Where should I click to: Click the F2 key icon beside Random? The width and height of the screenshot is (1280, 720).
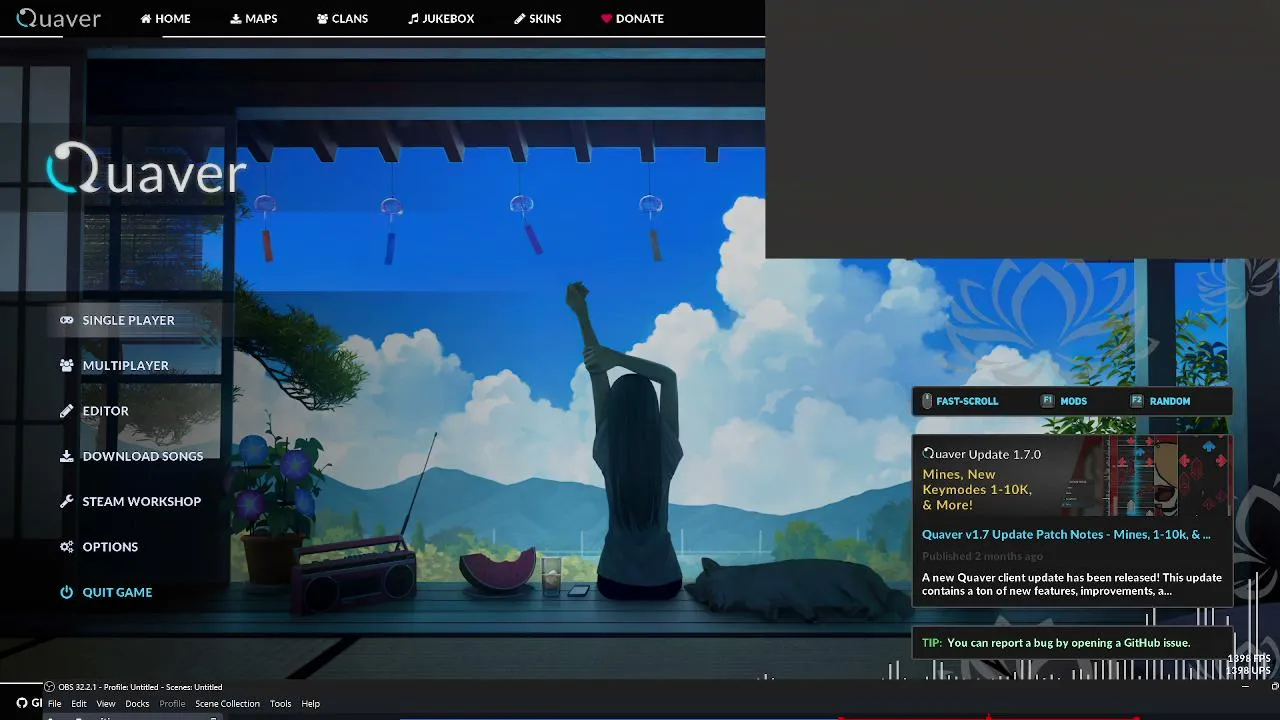click(x=1137, y=401)
